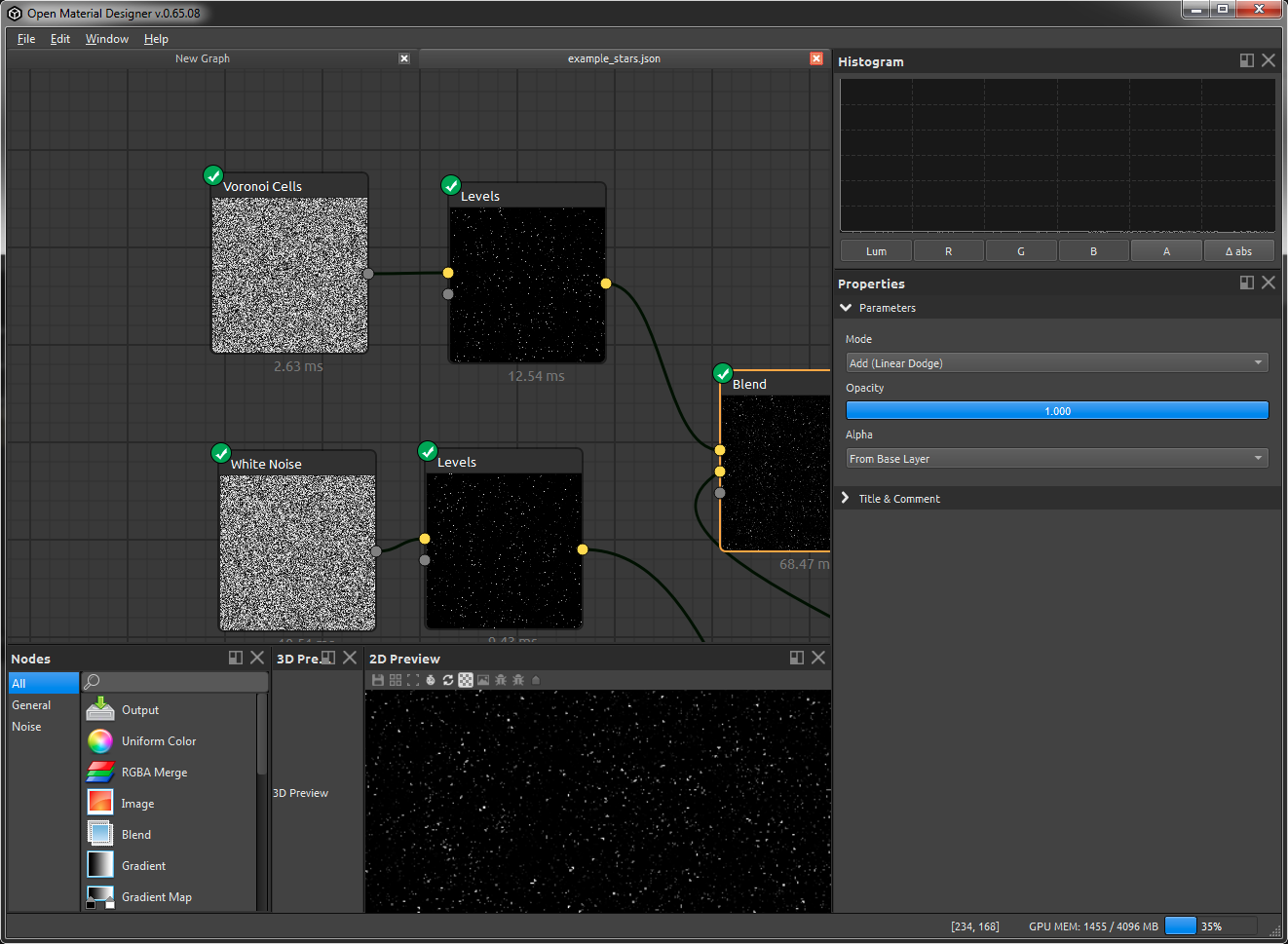Float the Histogram panel
1288x944 pixels.
(1247, 60)
